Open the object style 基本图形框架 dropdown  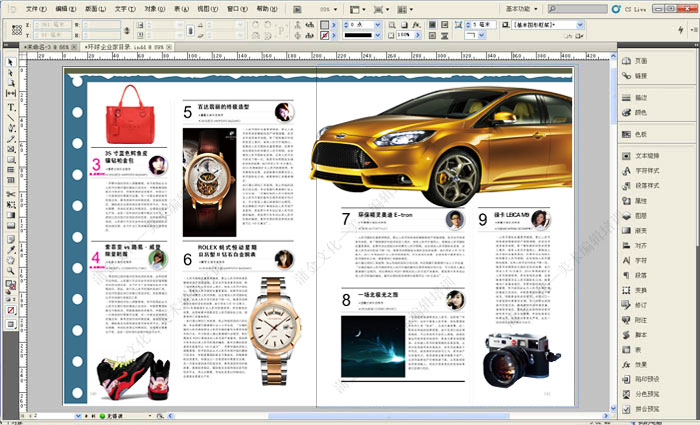tap(580, 25)
